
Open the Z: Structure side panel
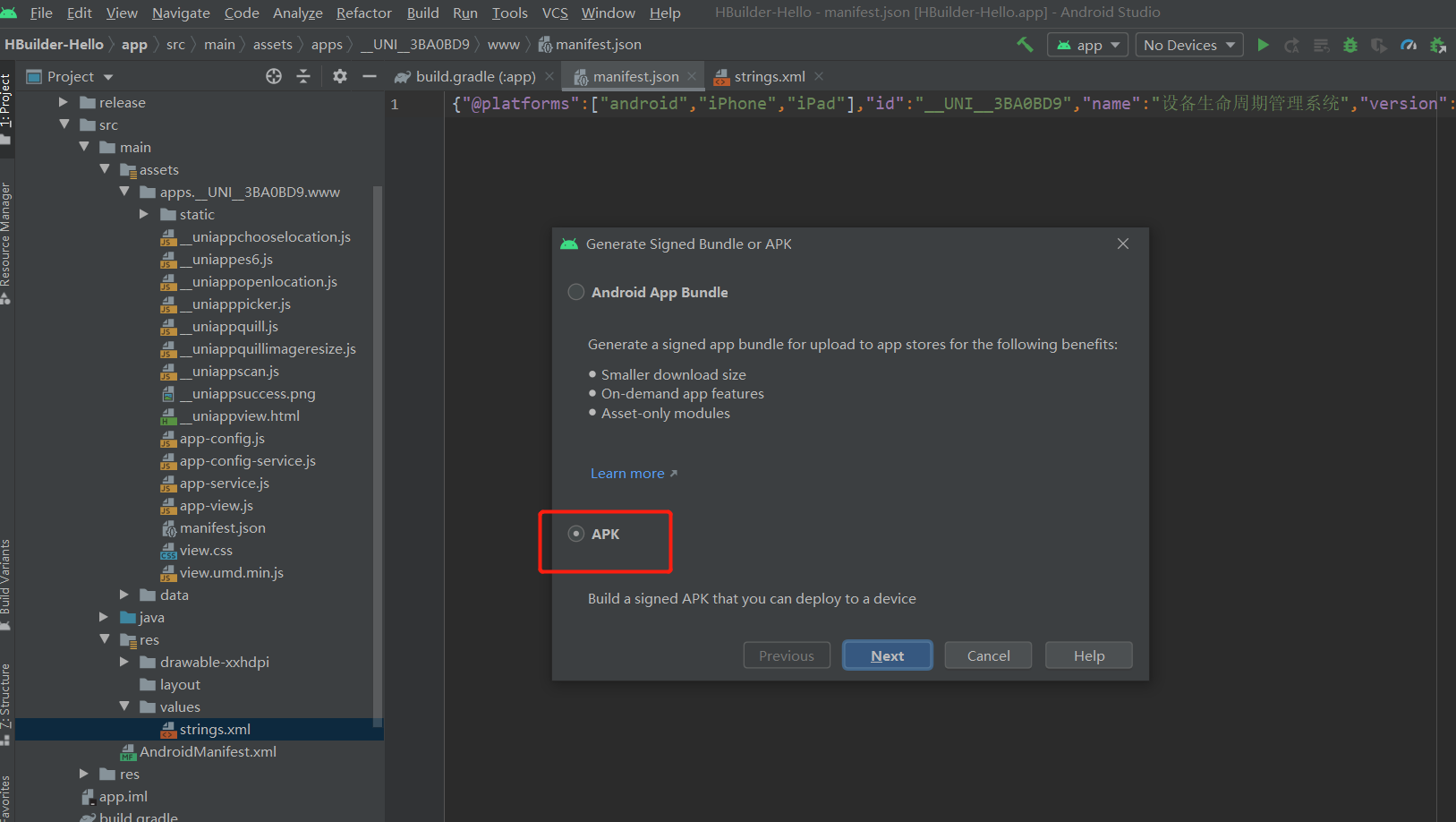[6, 703]
